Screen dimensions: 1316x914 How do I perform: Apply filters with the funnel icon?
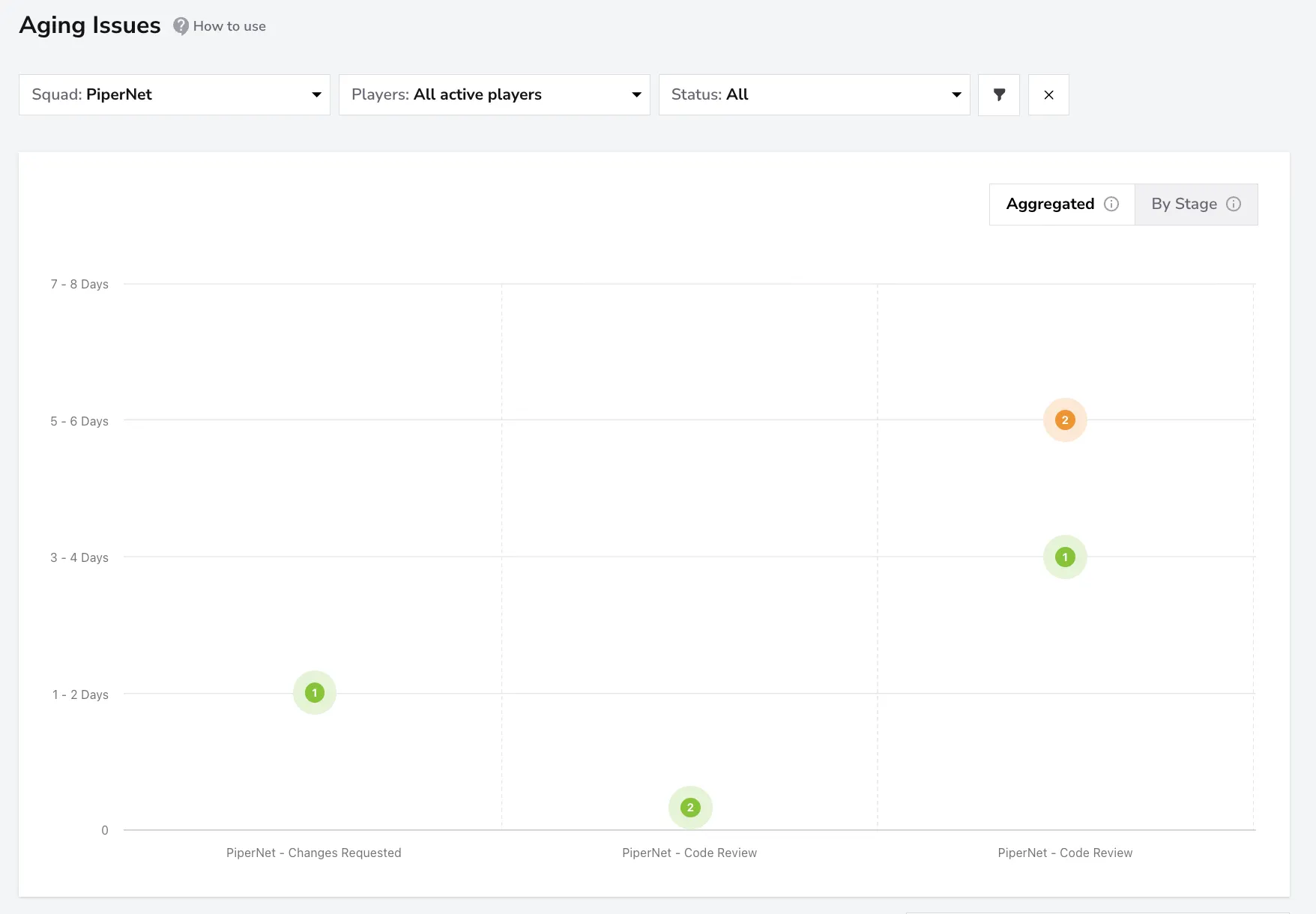tap(999, 94)
